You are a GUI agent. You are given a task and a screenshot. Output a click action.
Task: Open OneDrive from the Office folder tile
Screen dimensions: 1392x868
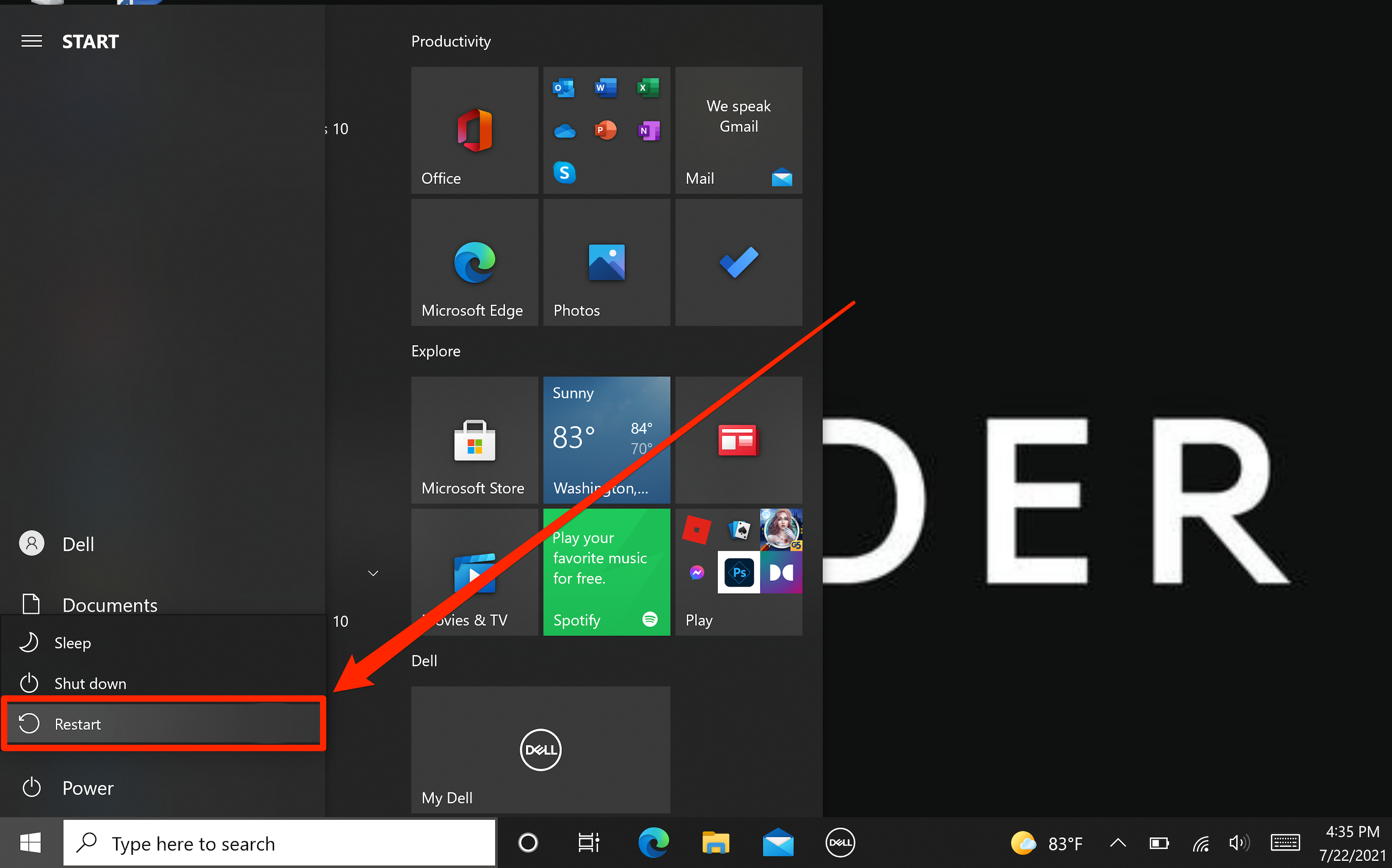[x=564, y=131]
